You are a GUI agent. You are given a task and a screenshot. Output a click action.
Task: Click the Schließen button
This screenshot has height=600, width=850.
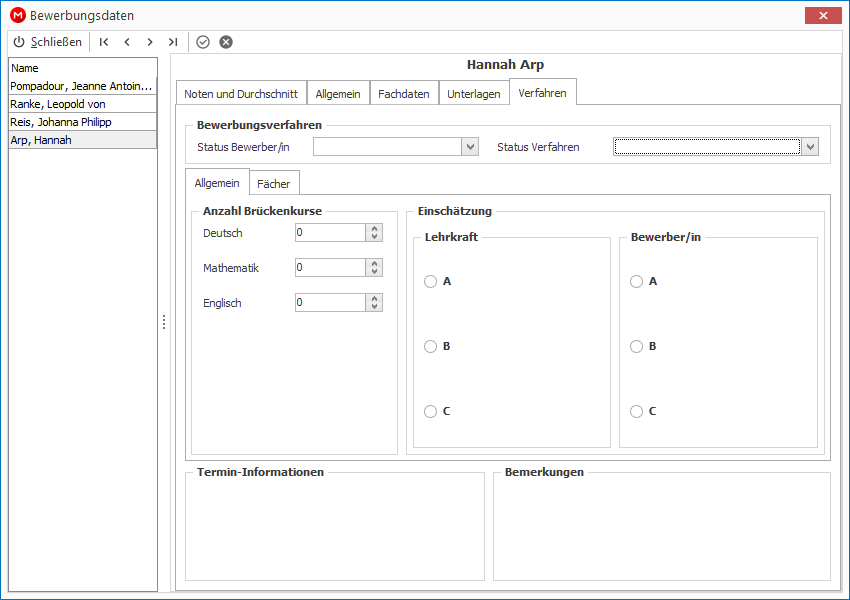(x=48, y=42)
